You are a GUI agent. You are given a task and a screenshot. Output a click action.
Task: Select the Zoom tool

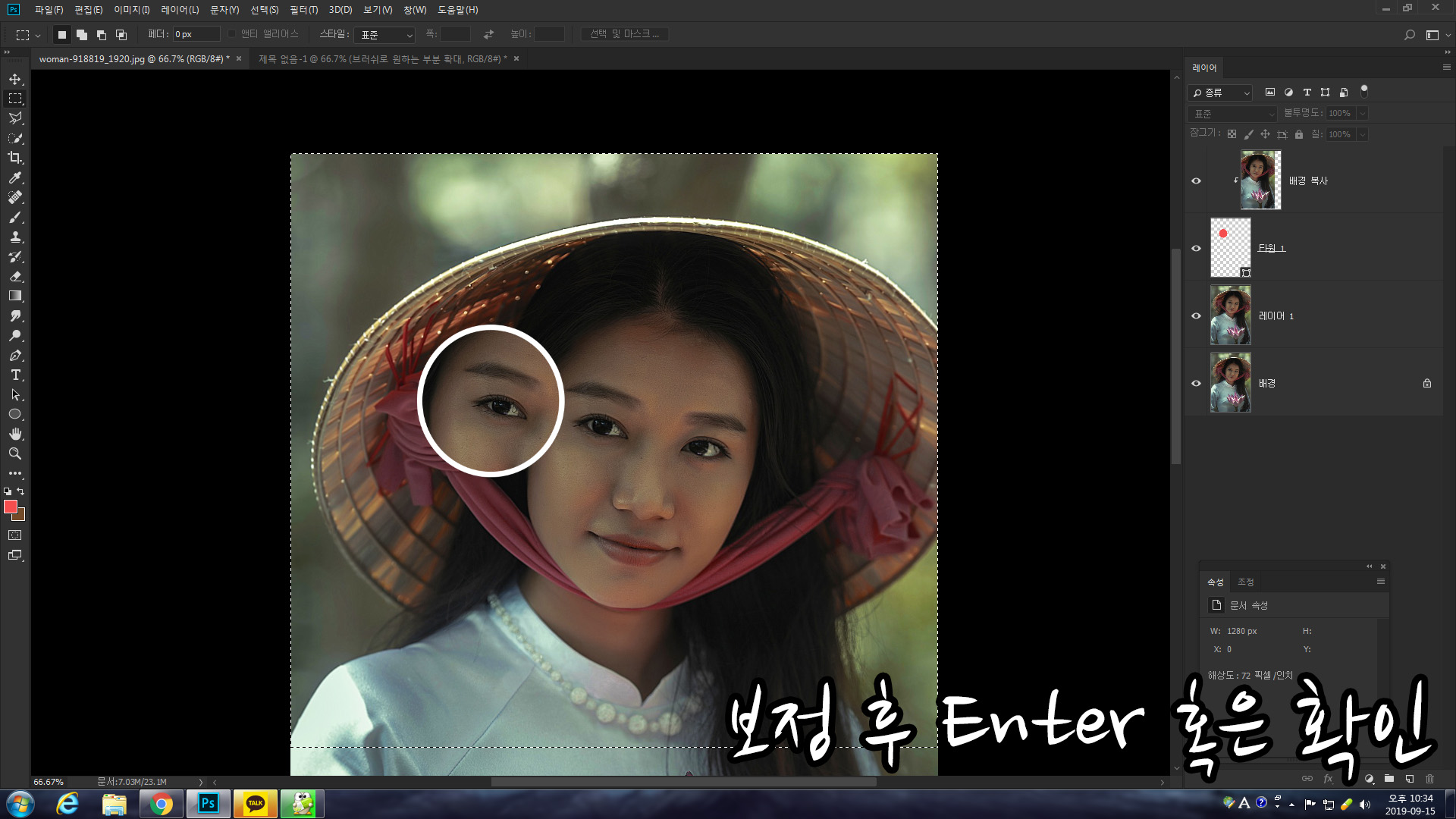point(15,453)
